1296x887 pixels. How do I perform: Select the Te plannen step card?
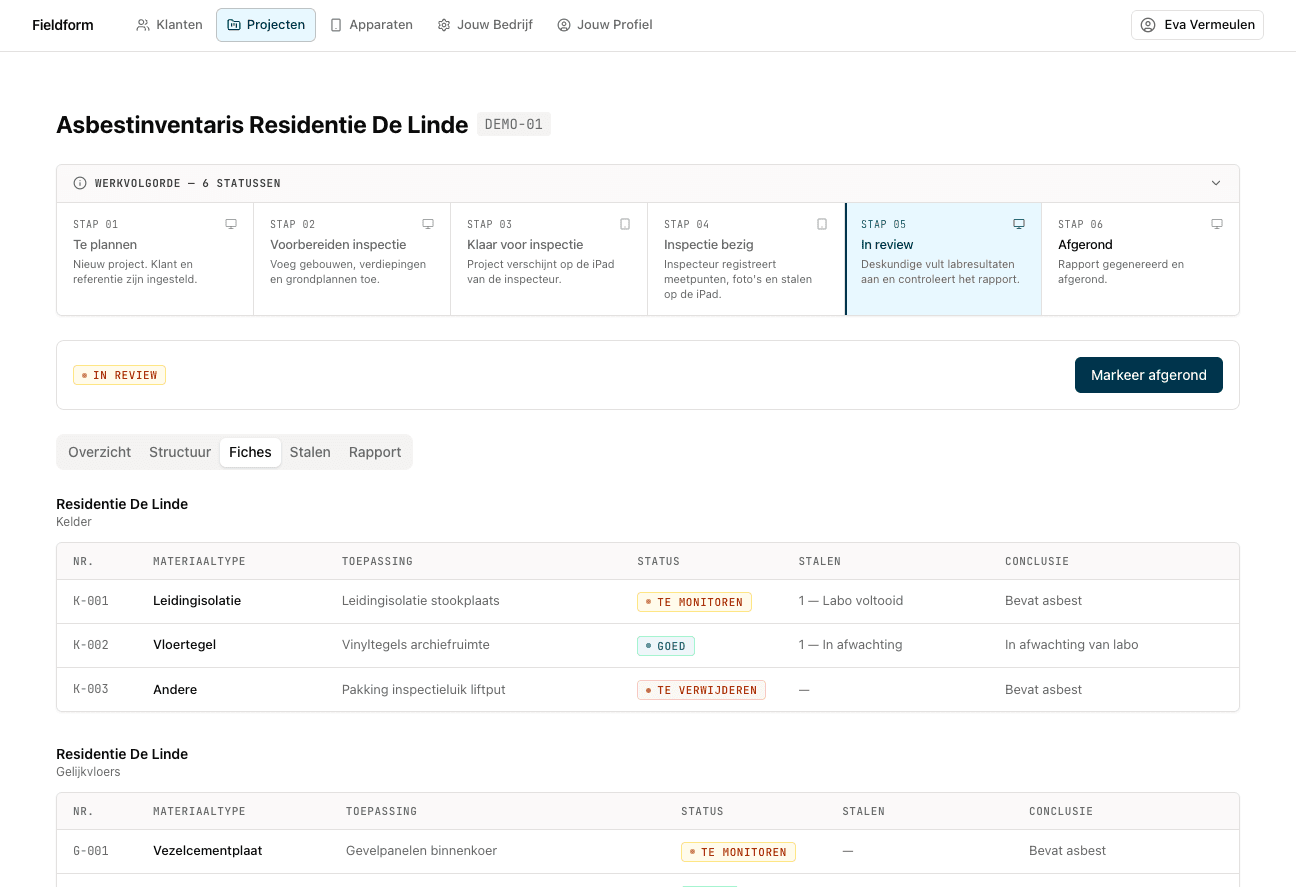coord(155,259)
